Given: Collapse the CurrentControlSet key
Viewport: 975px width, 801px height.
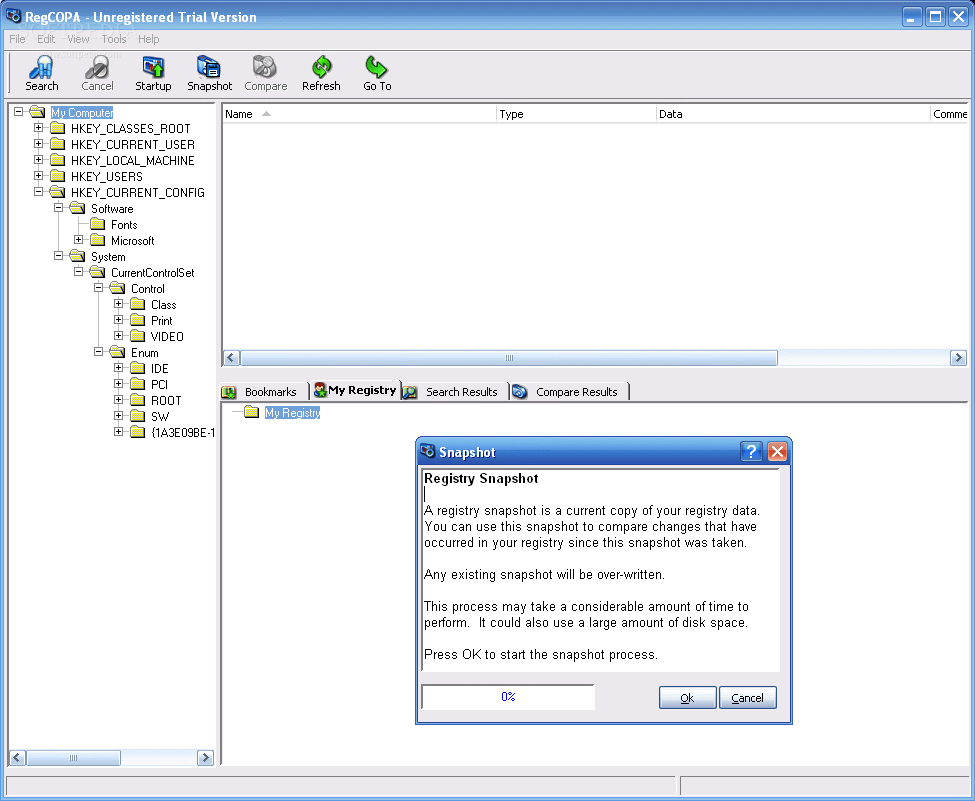Looking at the screenshot, I should (78, 272).
